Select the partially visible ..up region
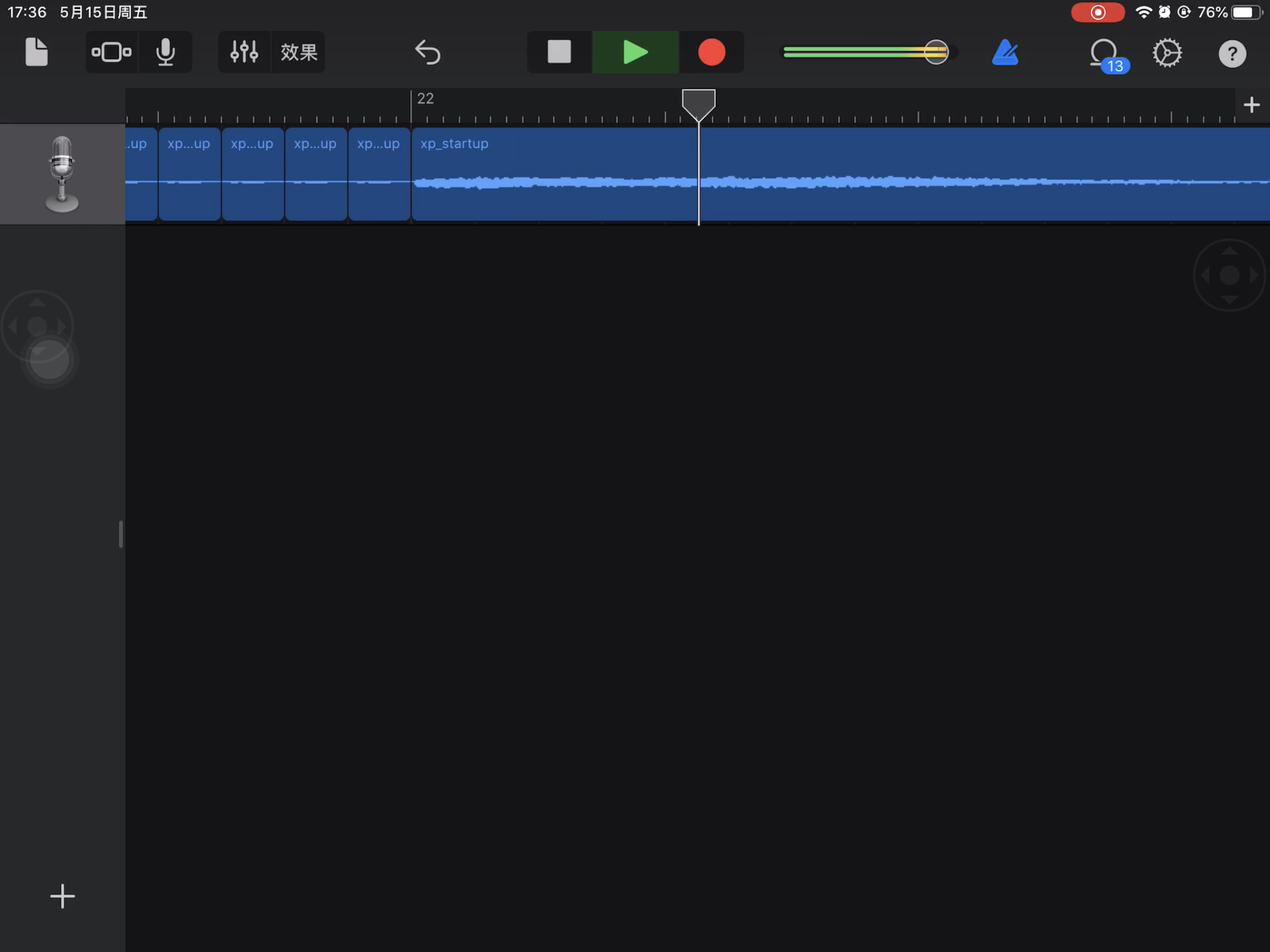1270x952 pixels. [x=141, y=174]
